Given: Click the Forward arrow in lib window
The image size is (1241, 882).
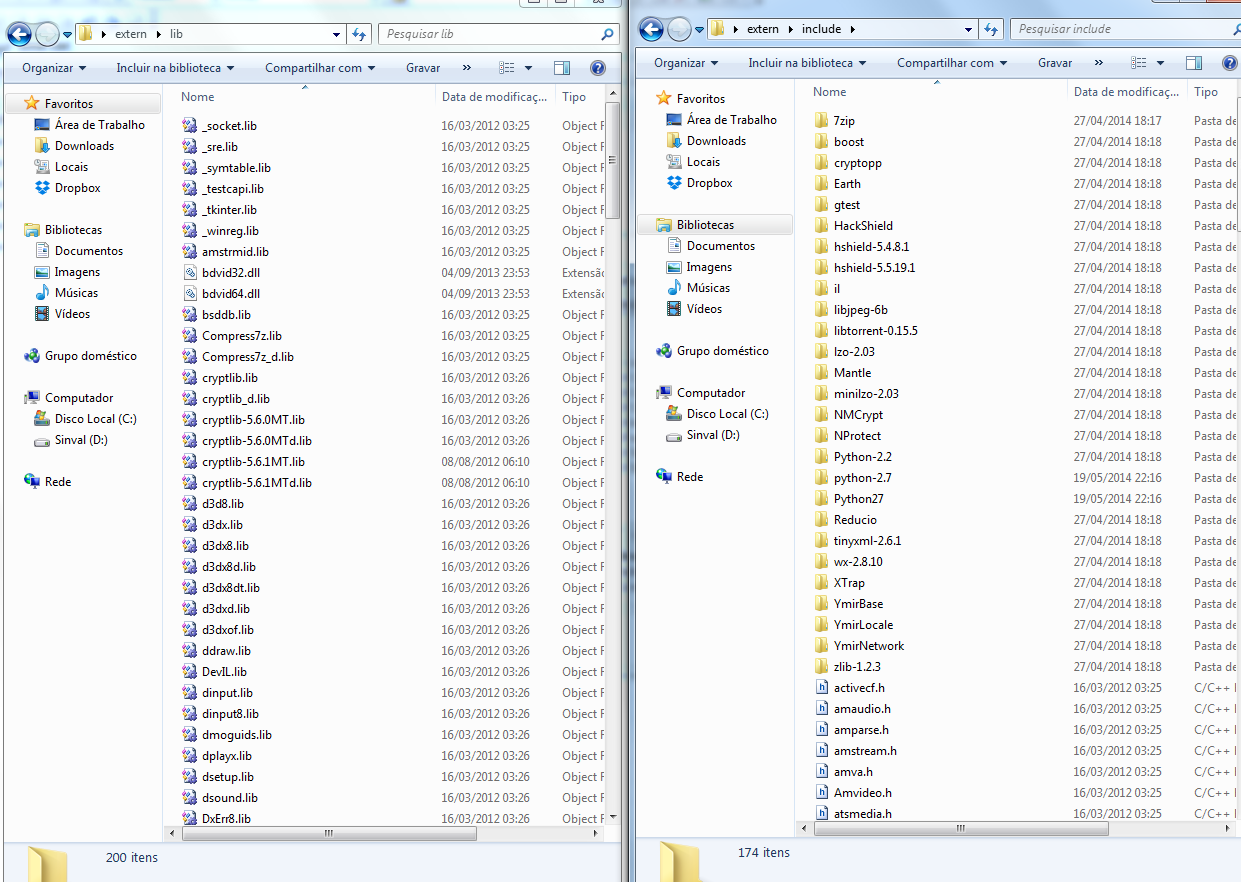Looking at the screenshot, I should (x=47, y=35).
